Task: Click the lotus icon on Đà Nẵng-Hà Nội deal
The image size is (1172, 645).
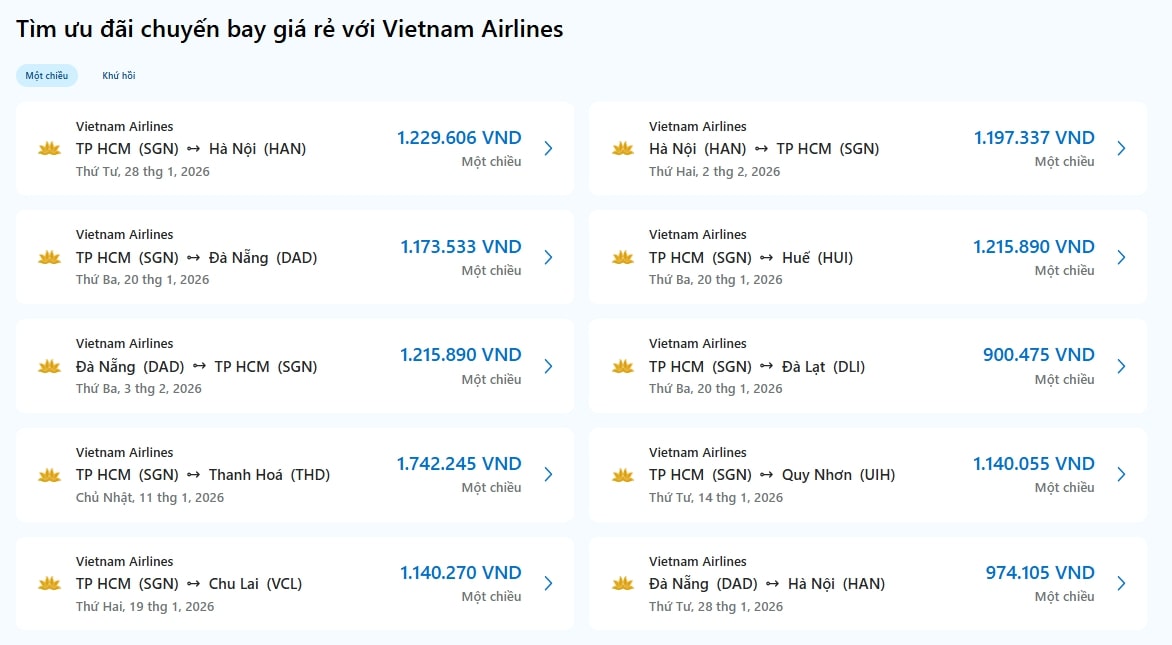Action: (x=622, y=584)
